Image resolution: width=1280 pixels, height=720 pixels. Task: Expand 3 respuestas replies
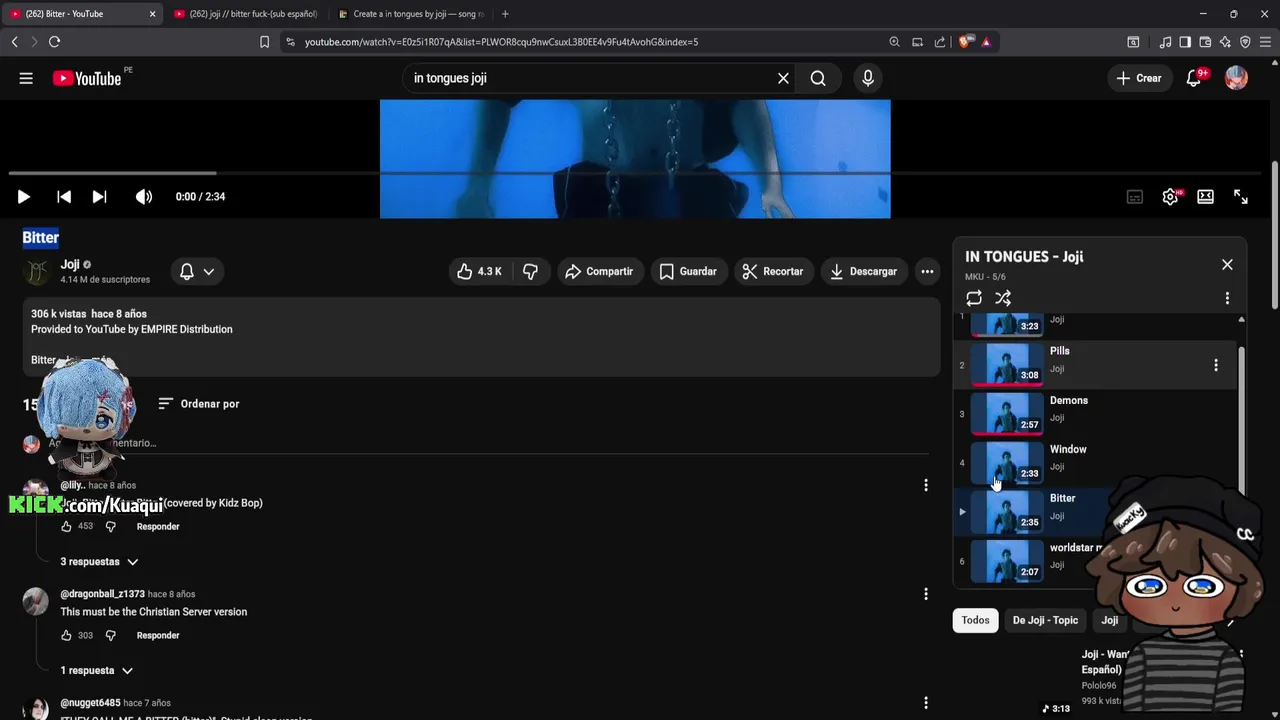click(99, 562)
